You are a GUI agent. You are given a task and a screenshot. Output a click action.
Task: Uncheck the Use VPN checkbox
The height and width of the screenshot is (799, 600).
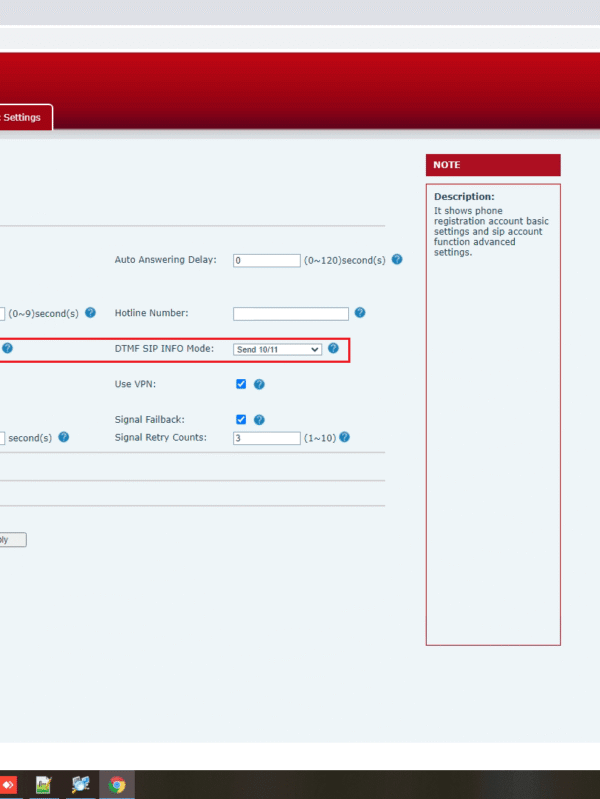(241, 384)
